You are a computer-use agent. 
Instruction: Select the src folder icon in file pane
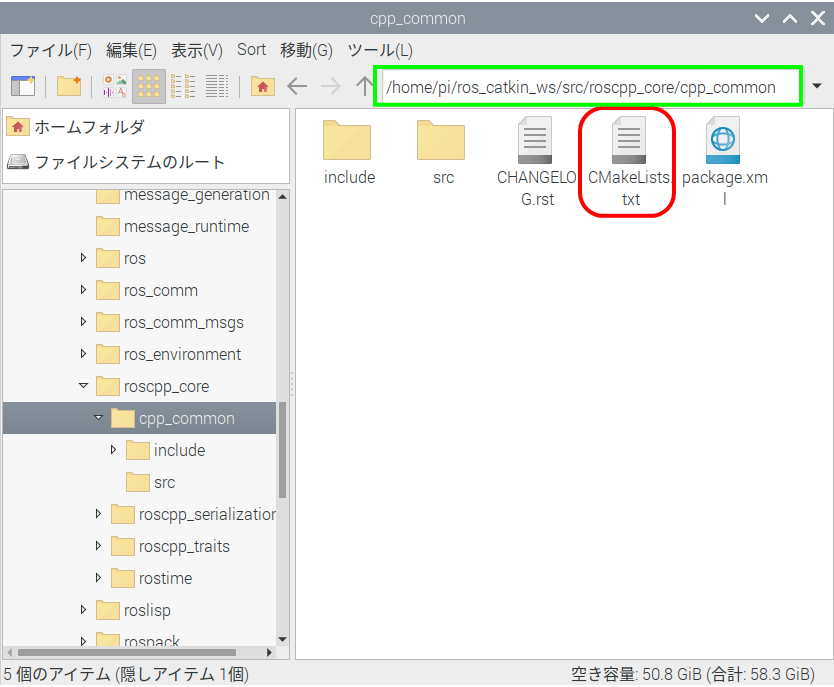point(442,153)
